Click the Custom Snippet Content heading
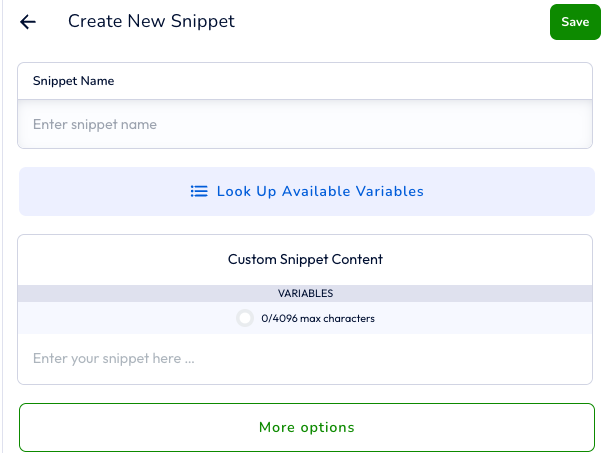The width and height of the screenshot is (615, 453). coord(305,259)
